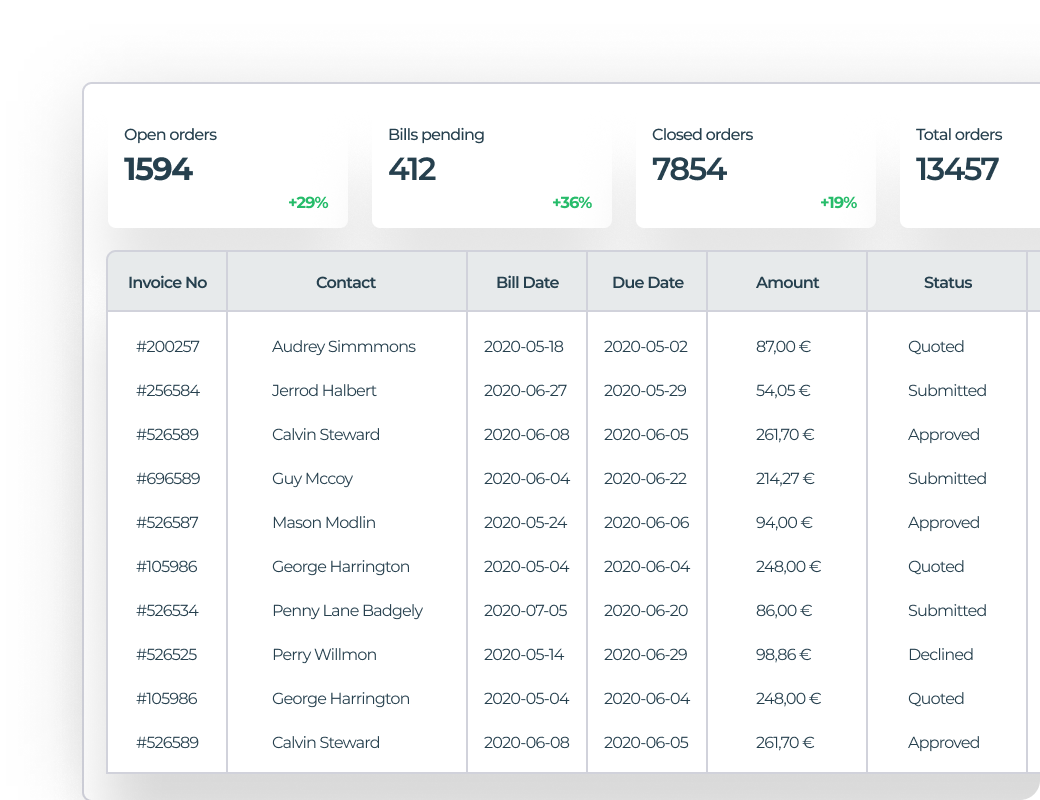Select contact Audrey Simmmons
The width and height of the screenshot is (1040, 800).
pyautogui.click(x=344, y=346)
